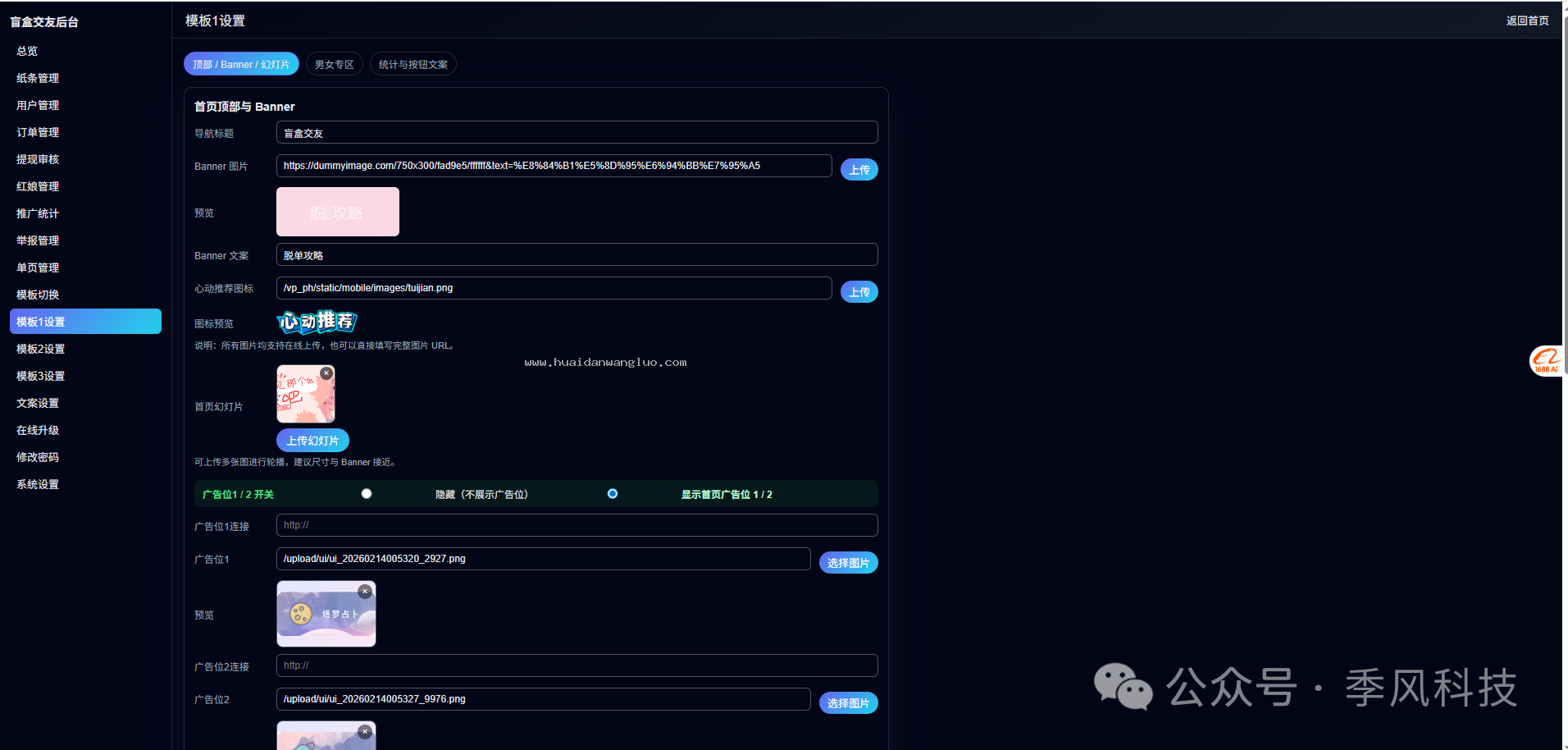The width and height of the screenshot is (1568, 750).
Task: Click 选择图片 button for 广告位1
Action: coord(849,563)
